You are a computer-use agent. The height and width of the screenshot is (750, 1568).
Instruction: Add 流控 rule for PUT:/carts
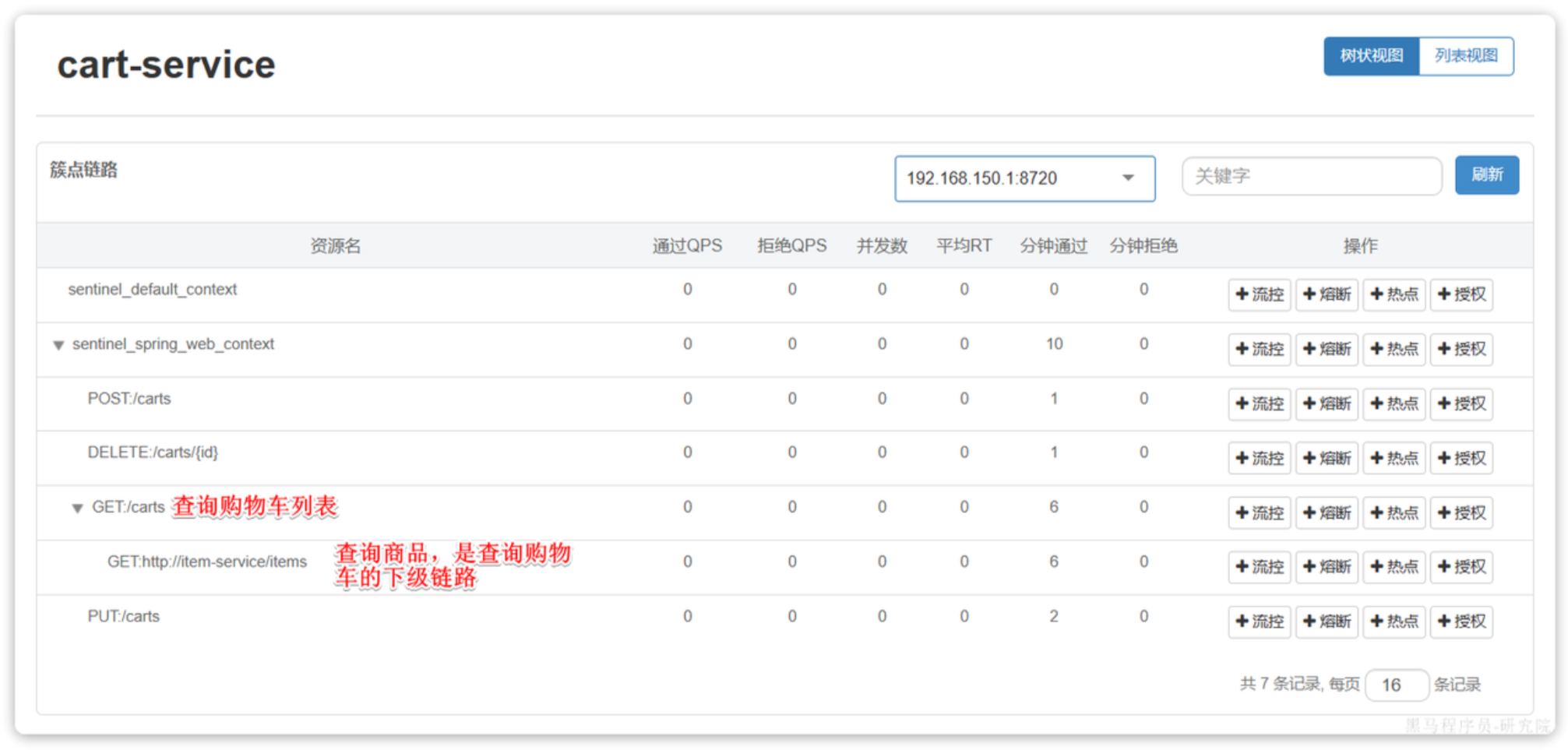point(1260,621)
